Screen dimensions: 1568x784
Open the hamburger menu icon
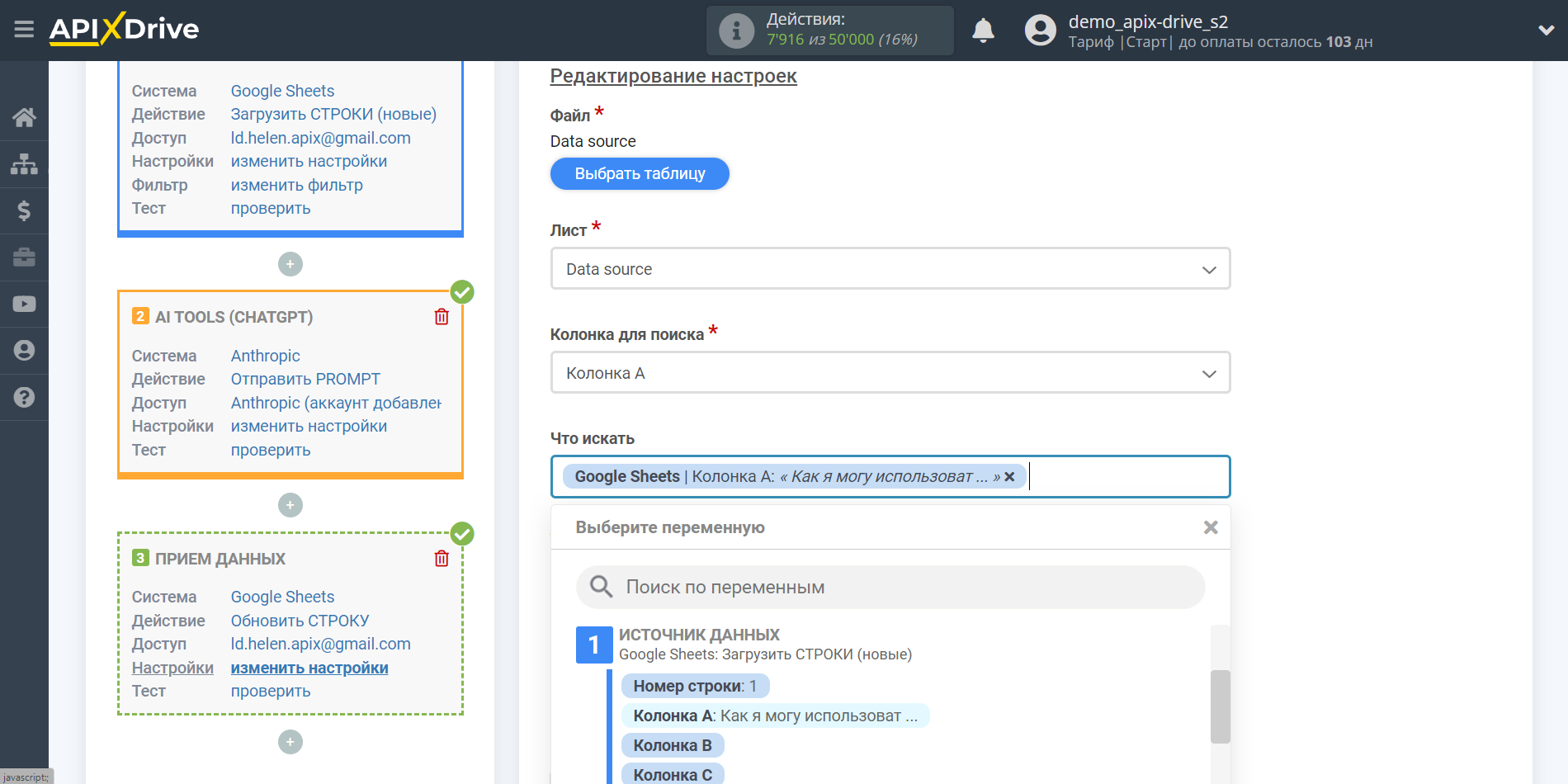coord(24,30)
